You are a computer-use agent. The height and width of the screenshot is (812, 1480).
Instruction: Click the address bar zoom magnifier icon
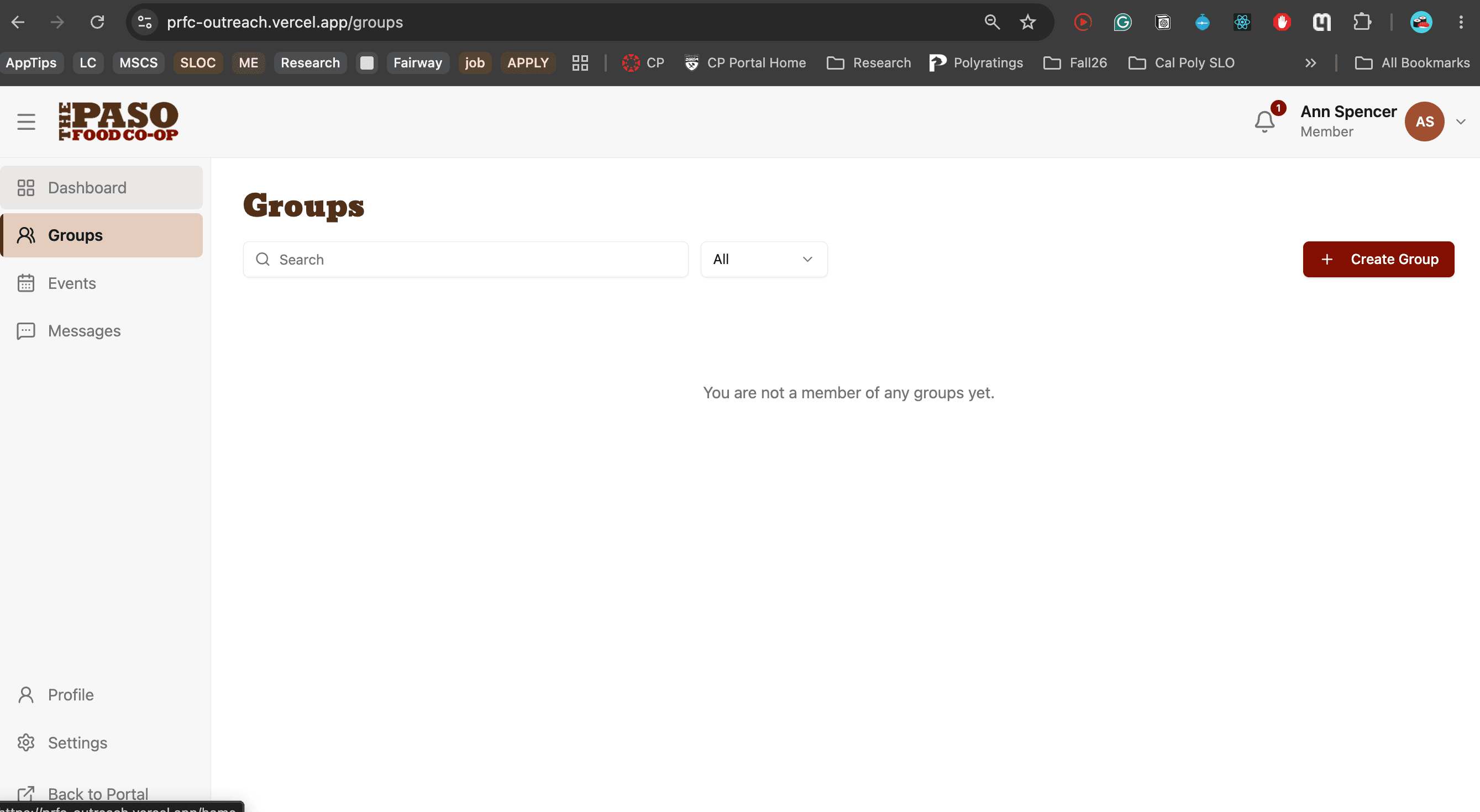pos(992,23)
